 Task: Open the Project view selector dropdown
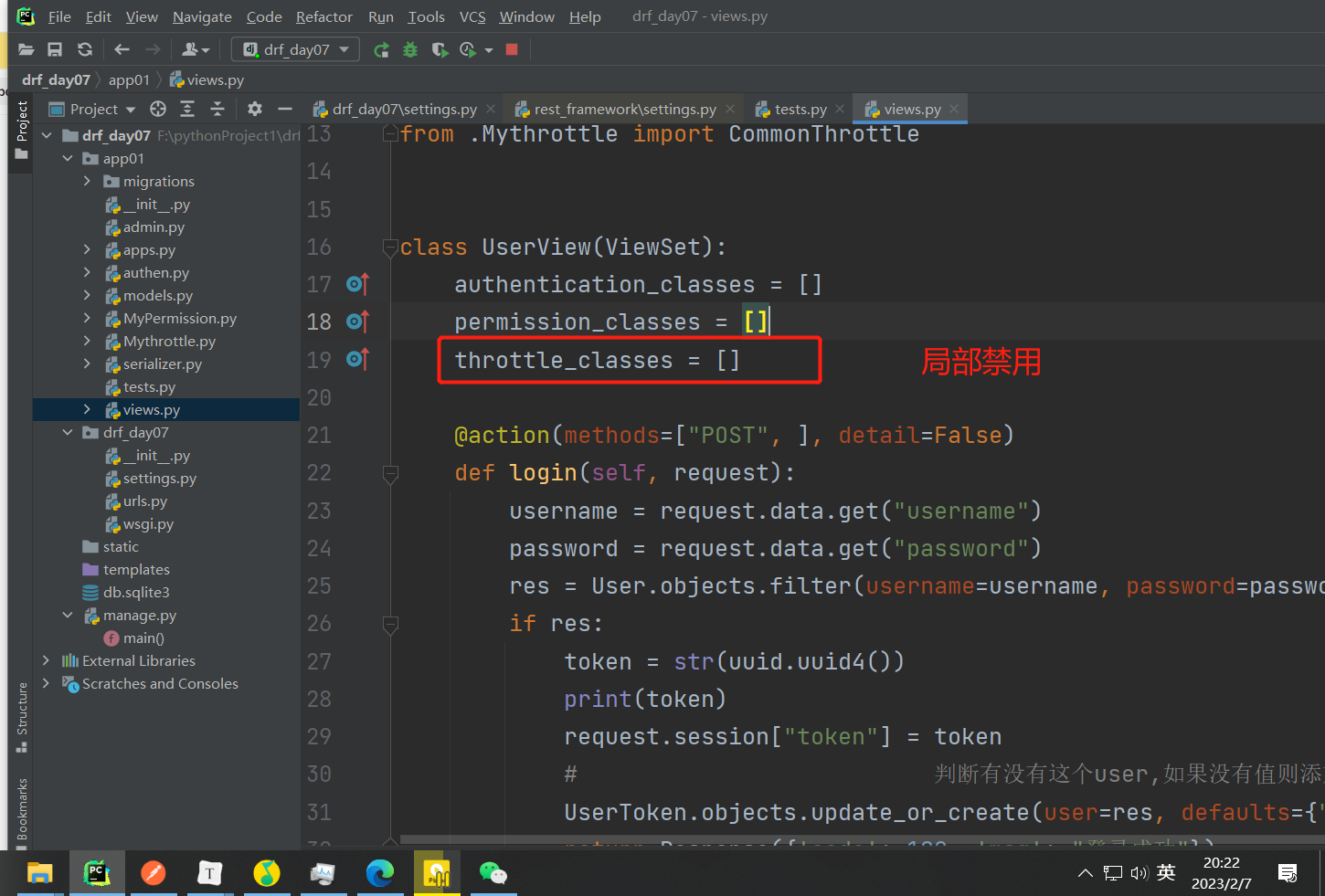(92, 109)
